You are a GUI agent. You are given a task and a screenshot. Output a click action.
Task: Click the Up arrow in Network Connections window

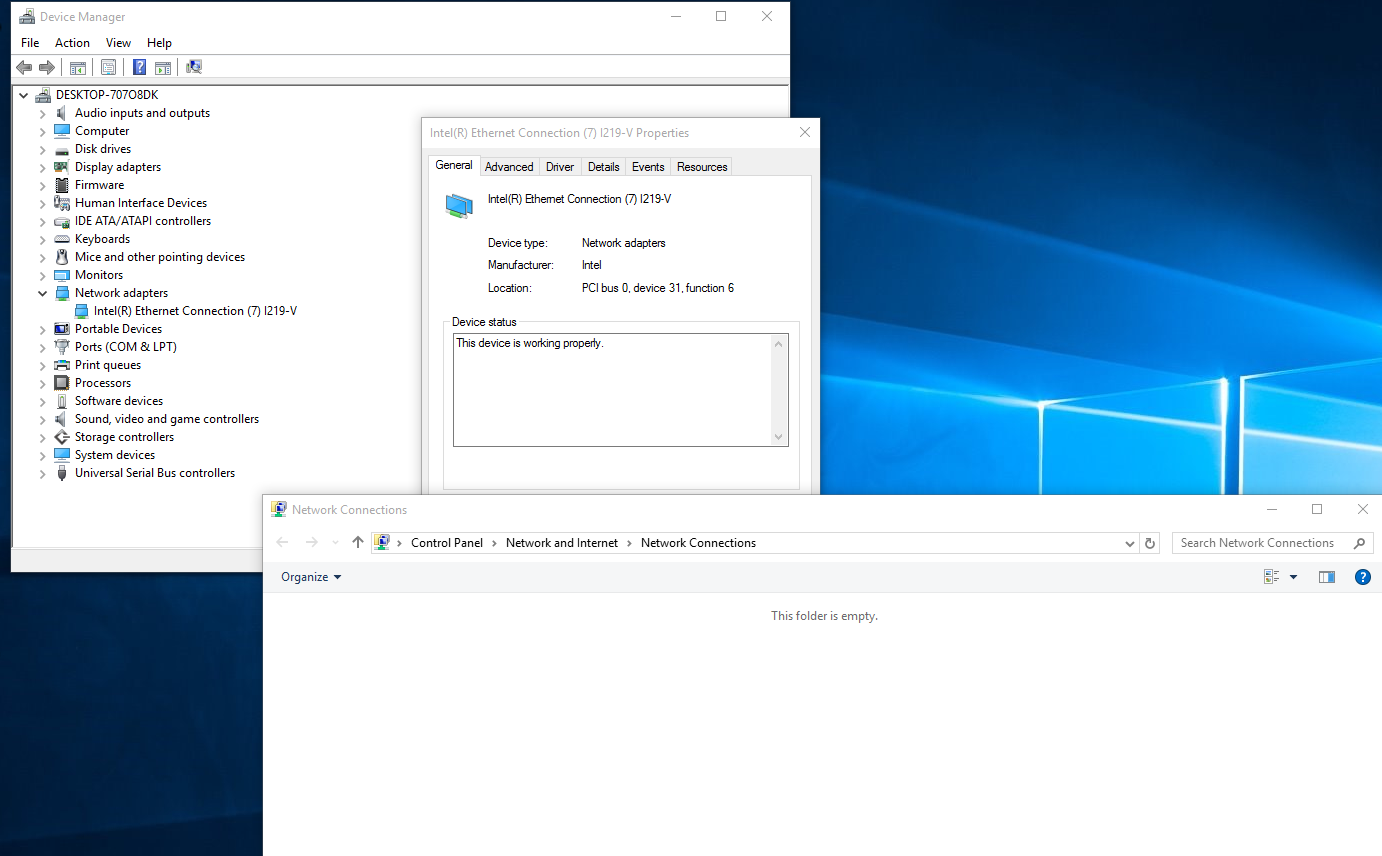pos(358,543)
